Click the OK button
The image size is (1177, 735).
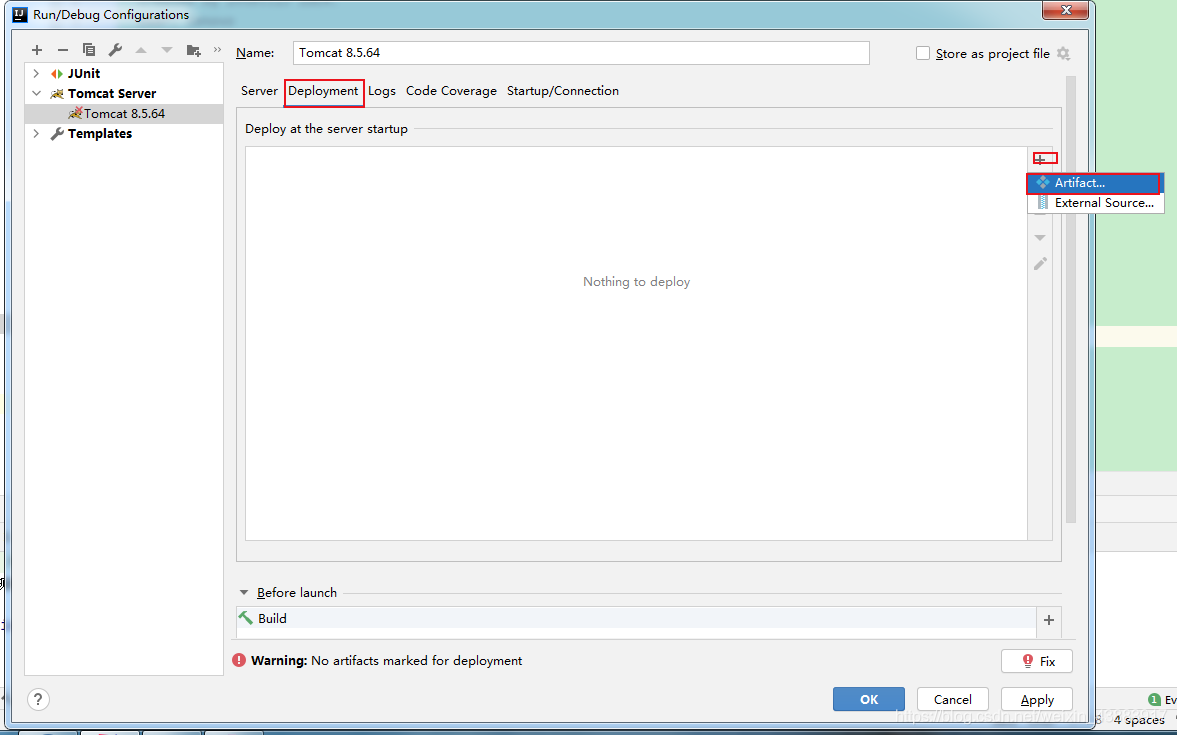click(868, 699)
